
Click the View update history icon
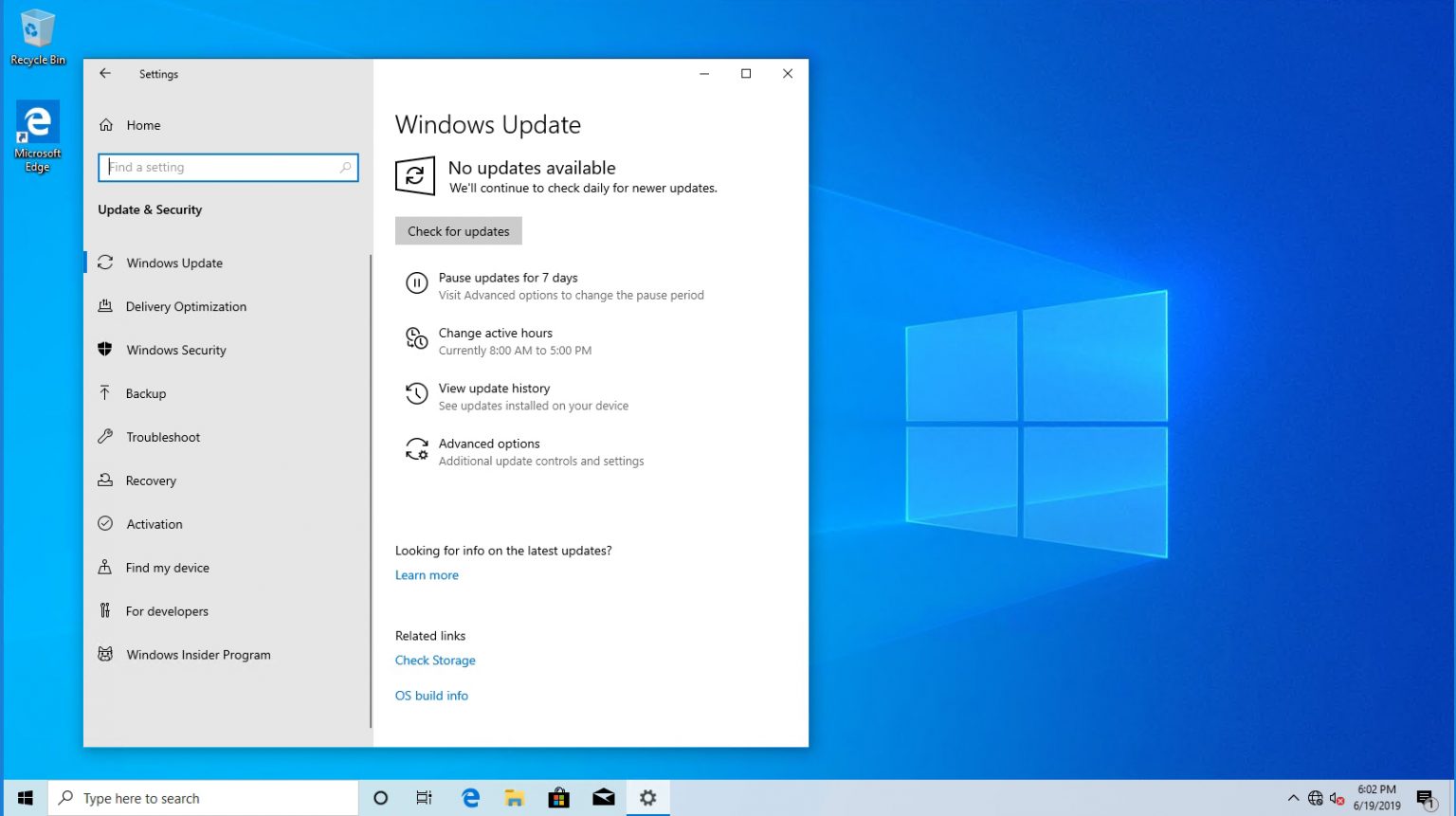416,393
